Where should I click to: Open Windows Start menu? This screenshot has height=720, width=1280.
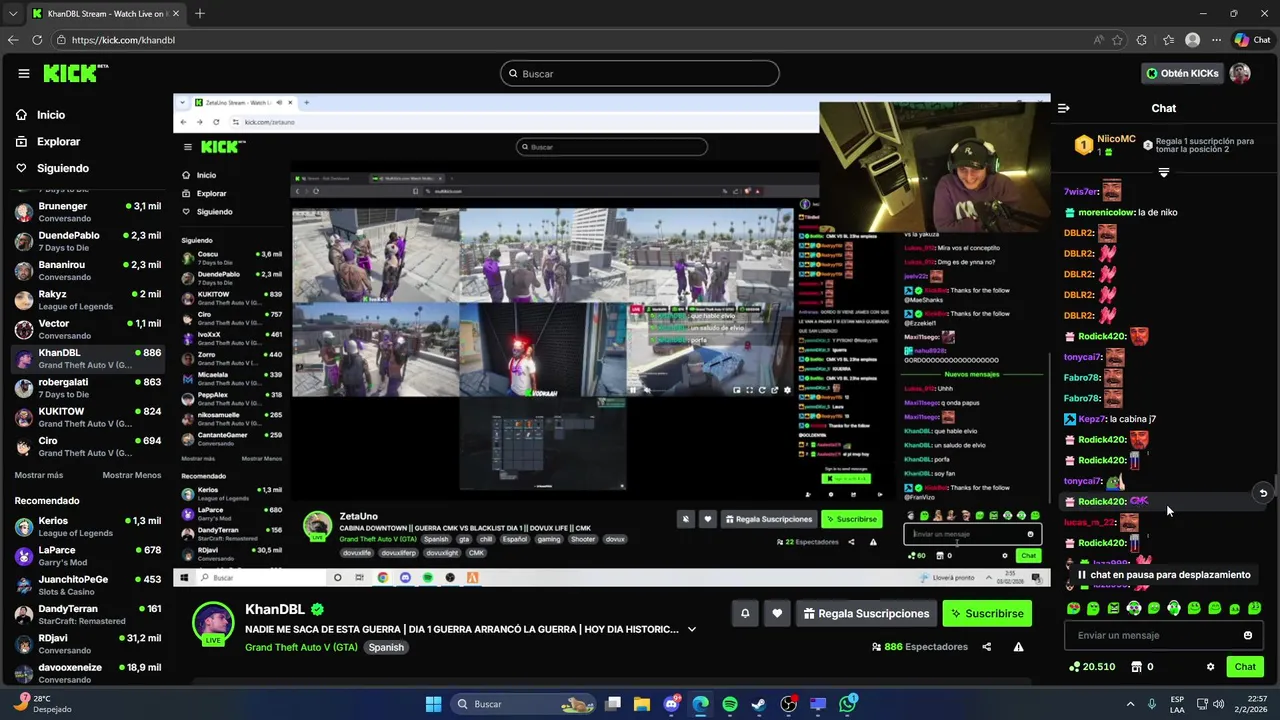coord(433,704)
